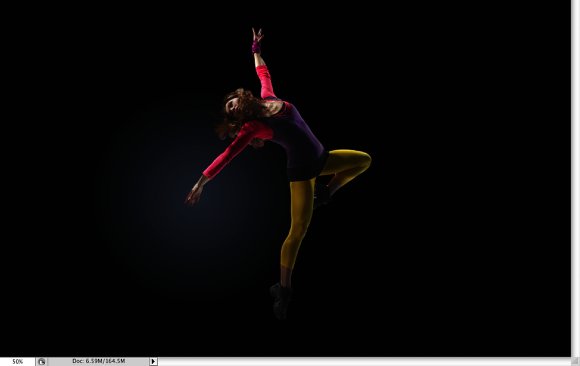This screenshot has width=580, height=366.
Task: Click the status bar preview icon
Action: click(41, 362)
